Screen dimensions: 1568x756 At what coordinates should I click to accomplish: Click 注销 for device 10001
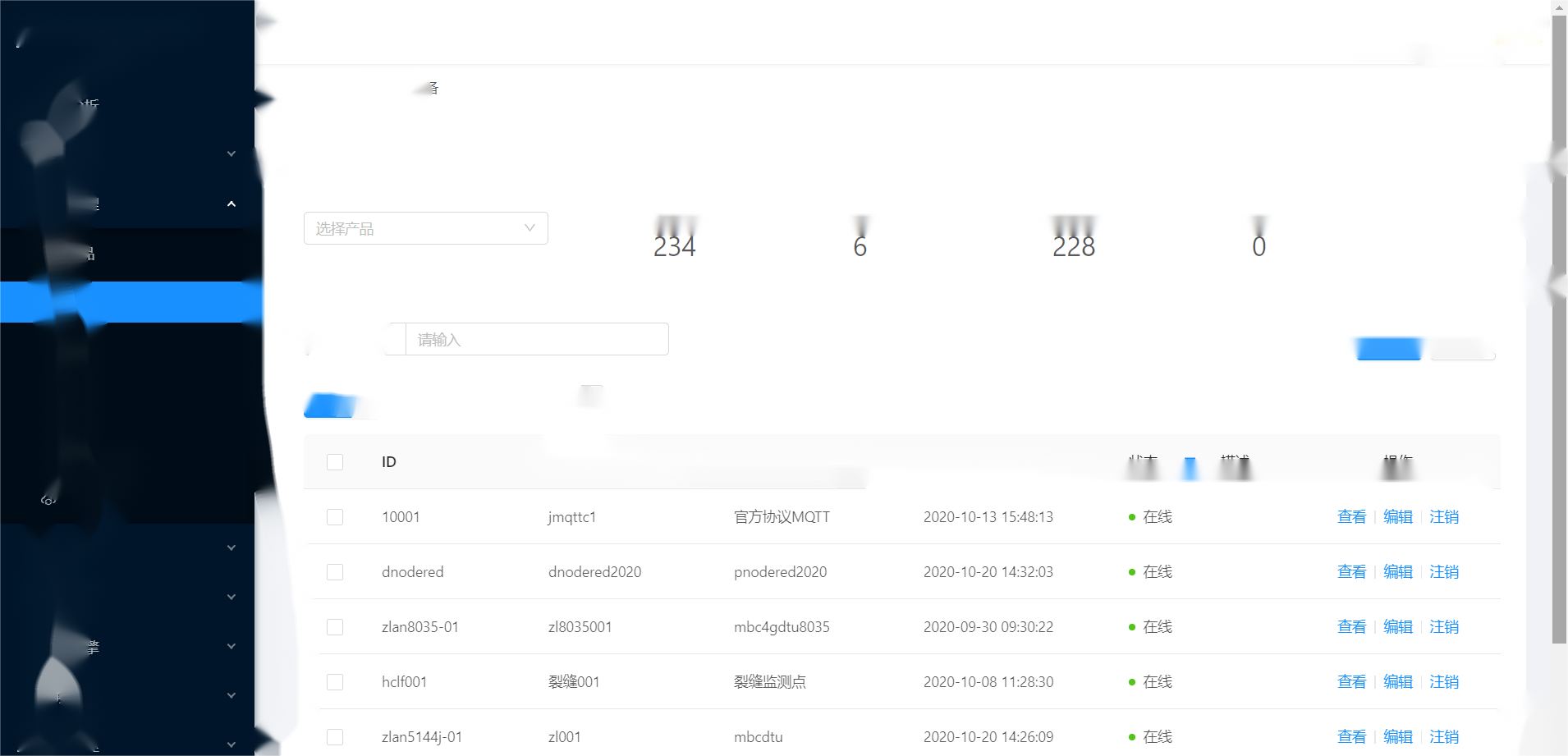tap(1443, 517)
